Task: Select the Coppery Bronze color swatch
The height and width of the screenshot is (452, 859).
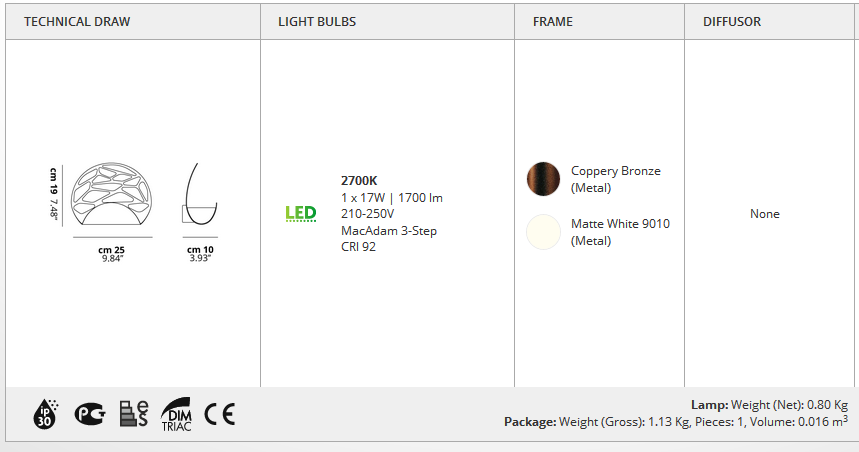Action: click(x=543, y=179)
